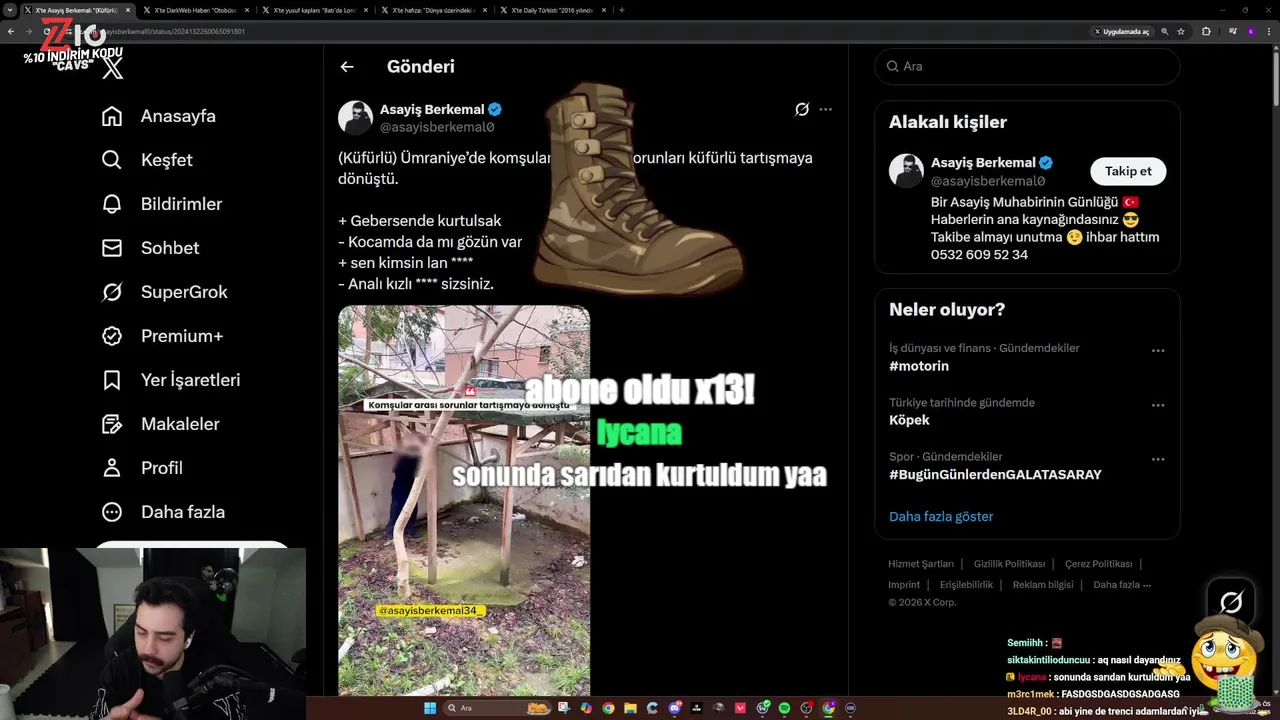
Task: Open Profil person icon
Action: tap(112, 468)
